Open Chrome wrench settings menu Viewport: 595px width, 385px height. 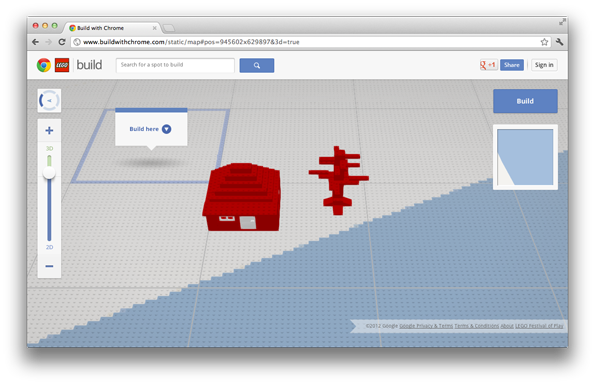tap(559, 42)
